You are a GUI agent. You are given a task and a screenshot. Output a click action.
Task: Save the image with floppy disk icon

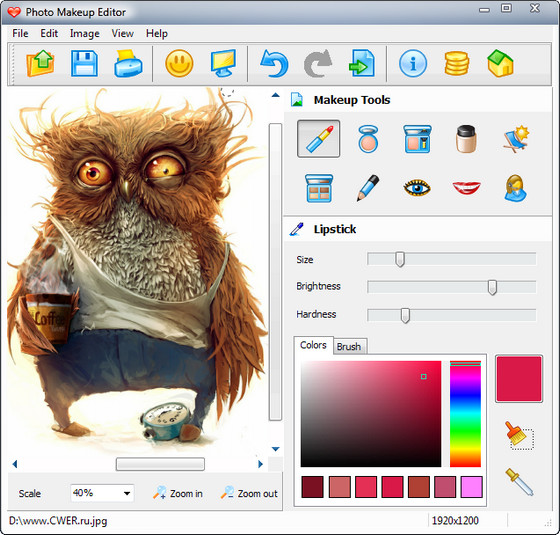(84, 64)
